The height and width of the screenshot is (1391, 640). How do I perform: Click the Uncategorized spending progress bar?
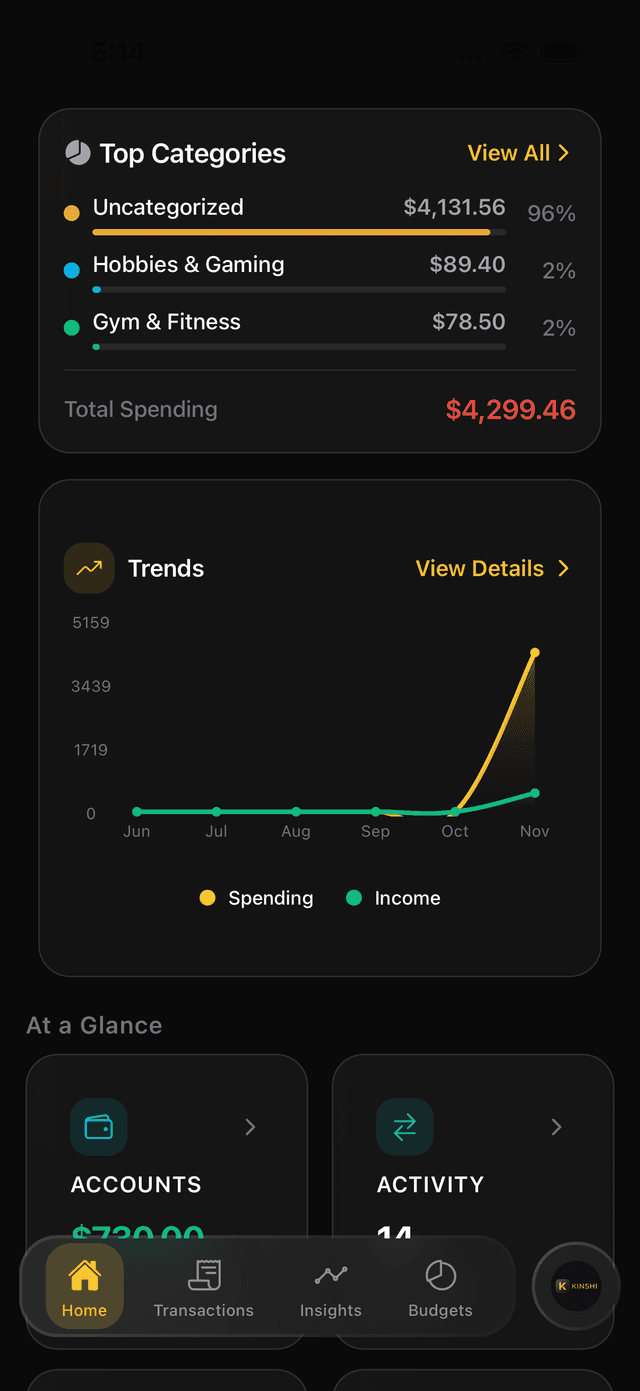(298, 232)
